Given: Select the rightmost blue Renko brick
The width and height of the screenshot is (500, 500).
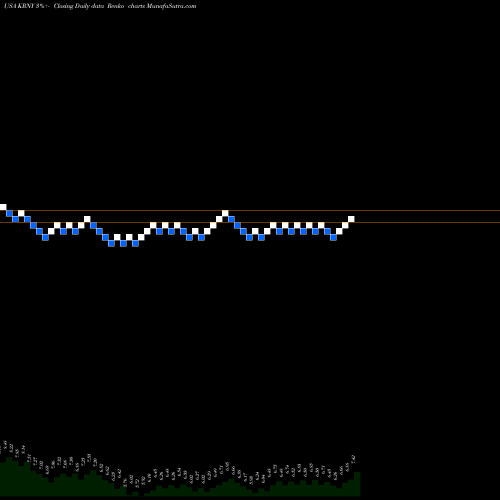Looking at the screenshot, I should (x=333, y=237).
